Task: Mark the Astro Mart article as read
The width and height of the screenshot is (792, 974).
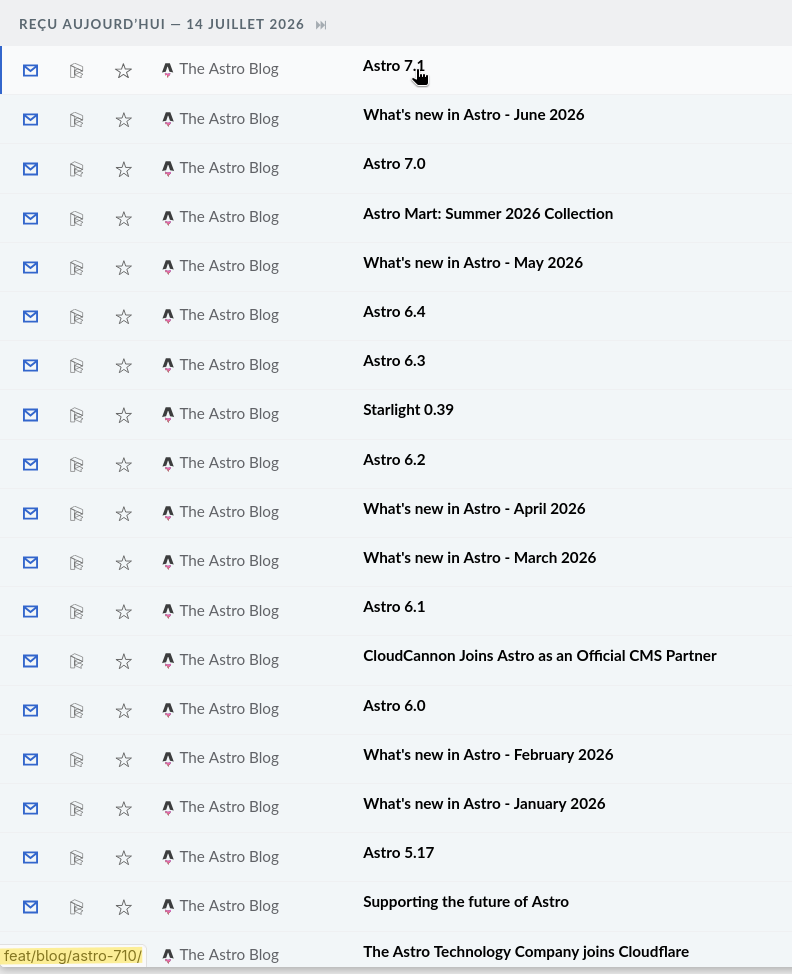Action: click(30, 218)
